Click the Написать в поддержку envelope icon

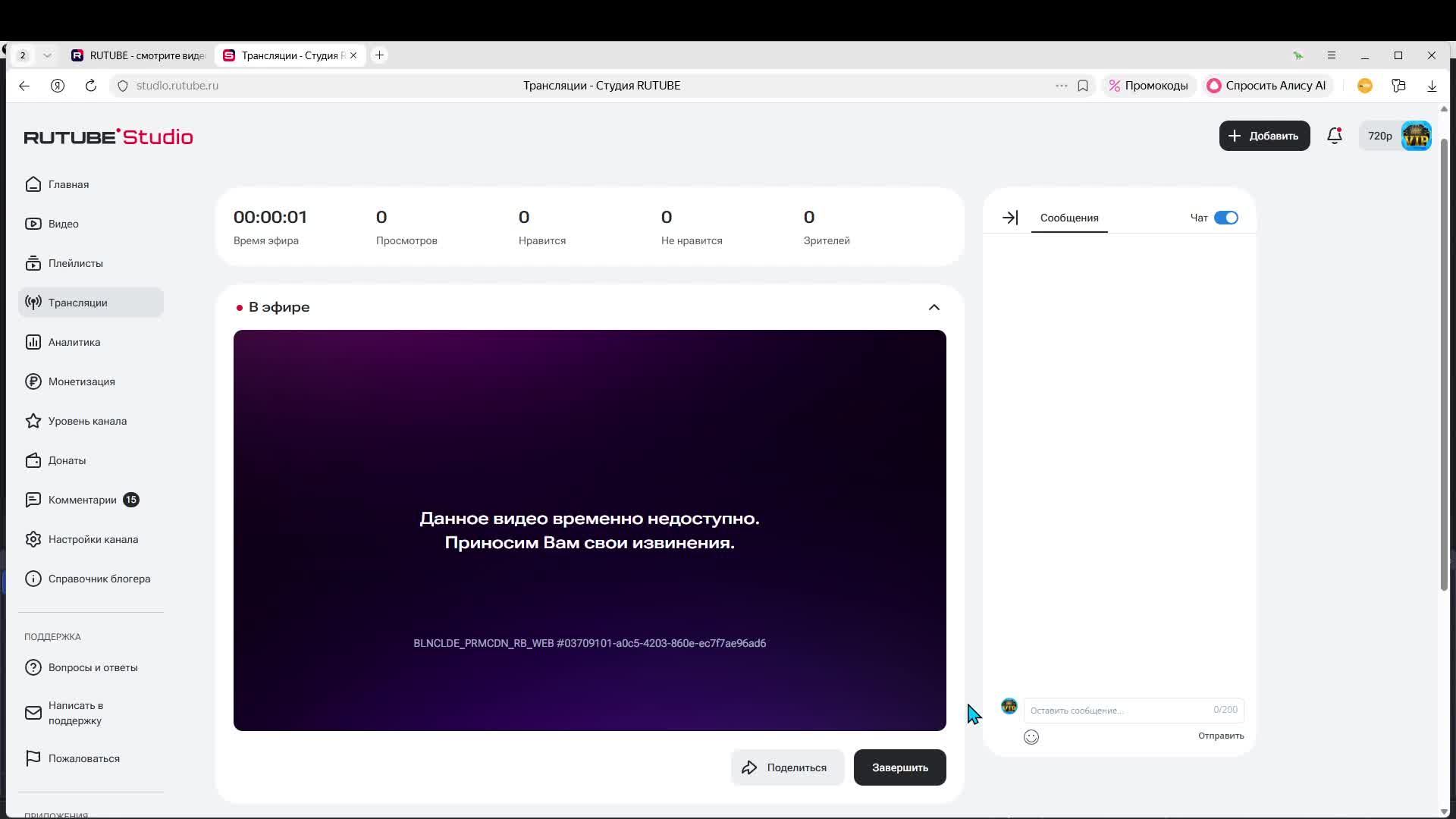click(33, 713)
